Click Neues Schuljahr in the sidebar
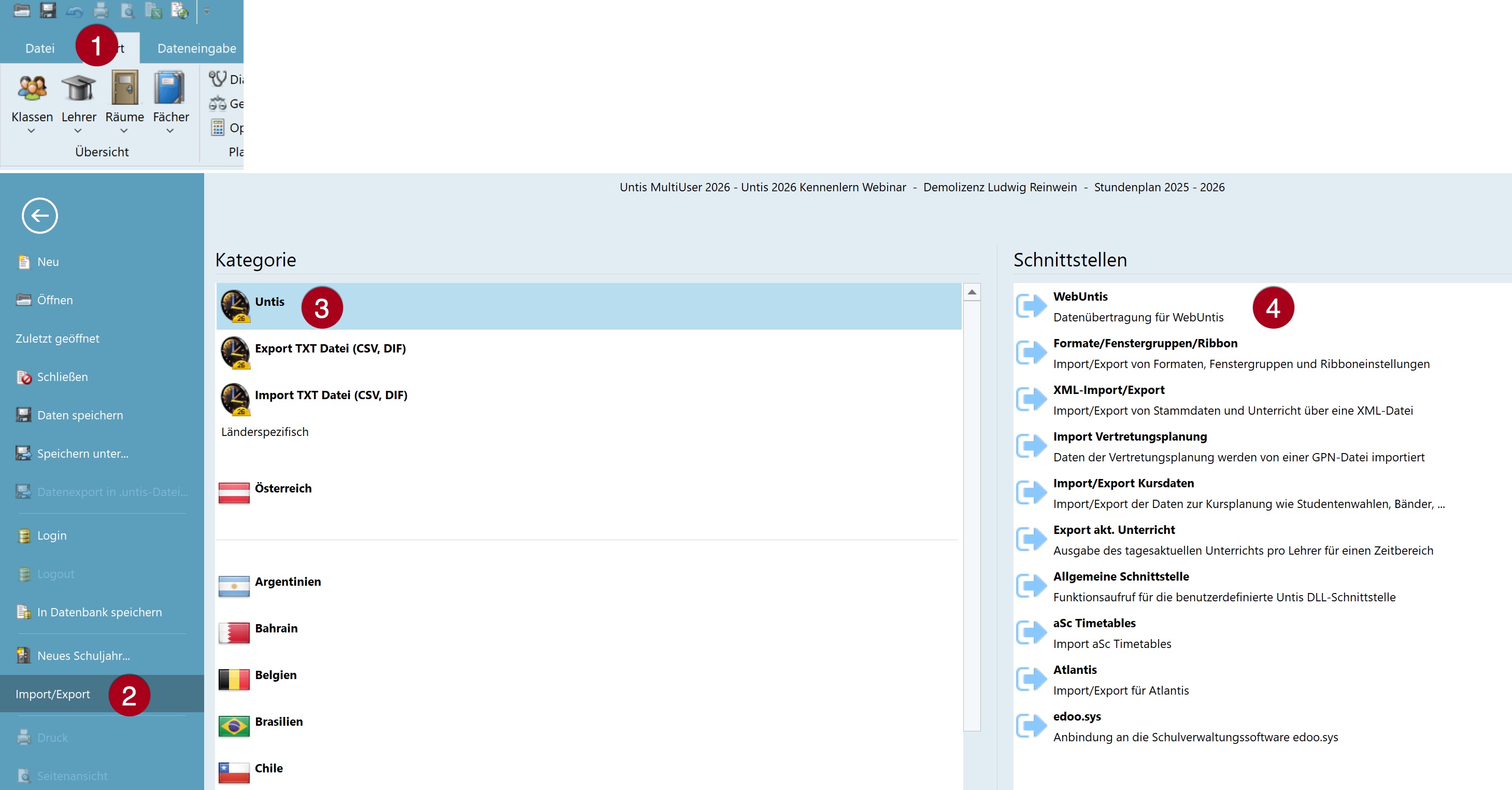 click(x=83, y=656)
